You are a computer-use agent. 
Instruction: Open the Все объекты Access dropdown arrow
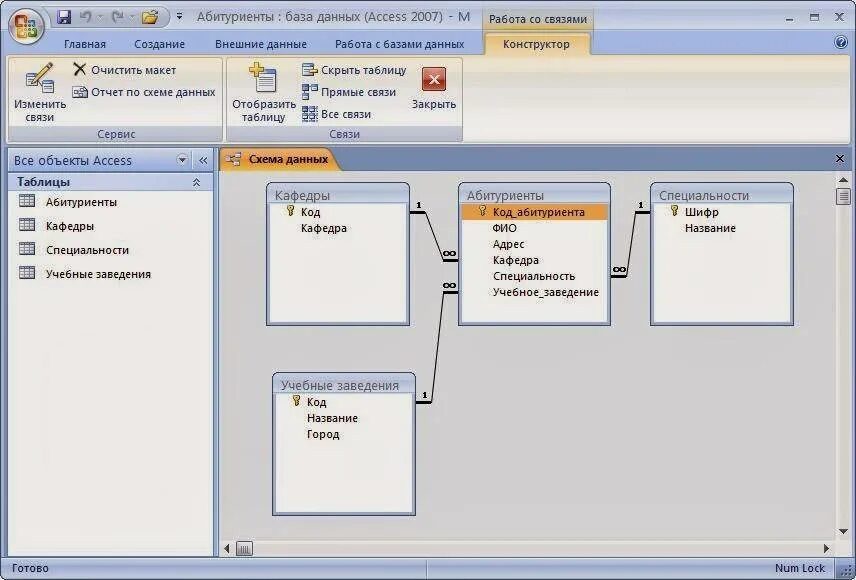(x=182, y=160)
